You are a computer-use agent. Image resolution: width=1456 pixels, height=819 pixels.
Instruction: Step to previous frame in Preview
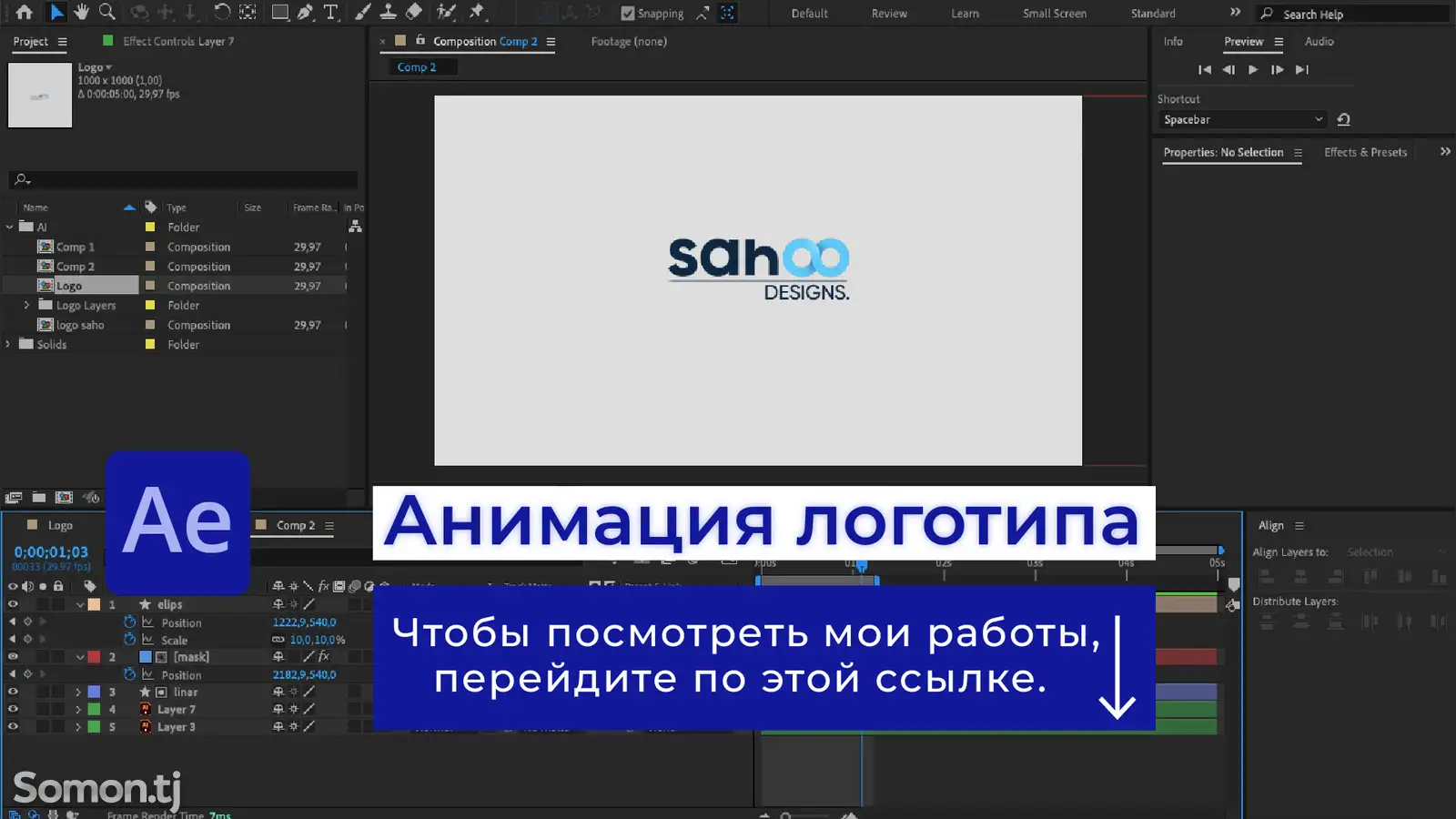pos(1228,70)
